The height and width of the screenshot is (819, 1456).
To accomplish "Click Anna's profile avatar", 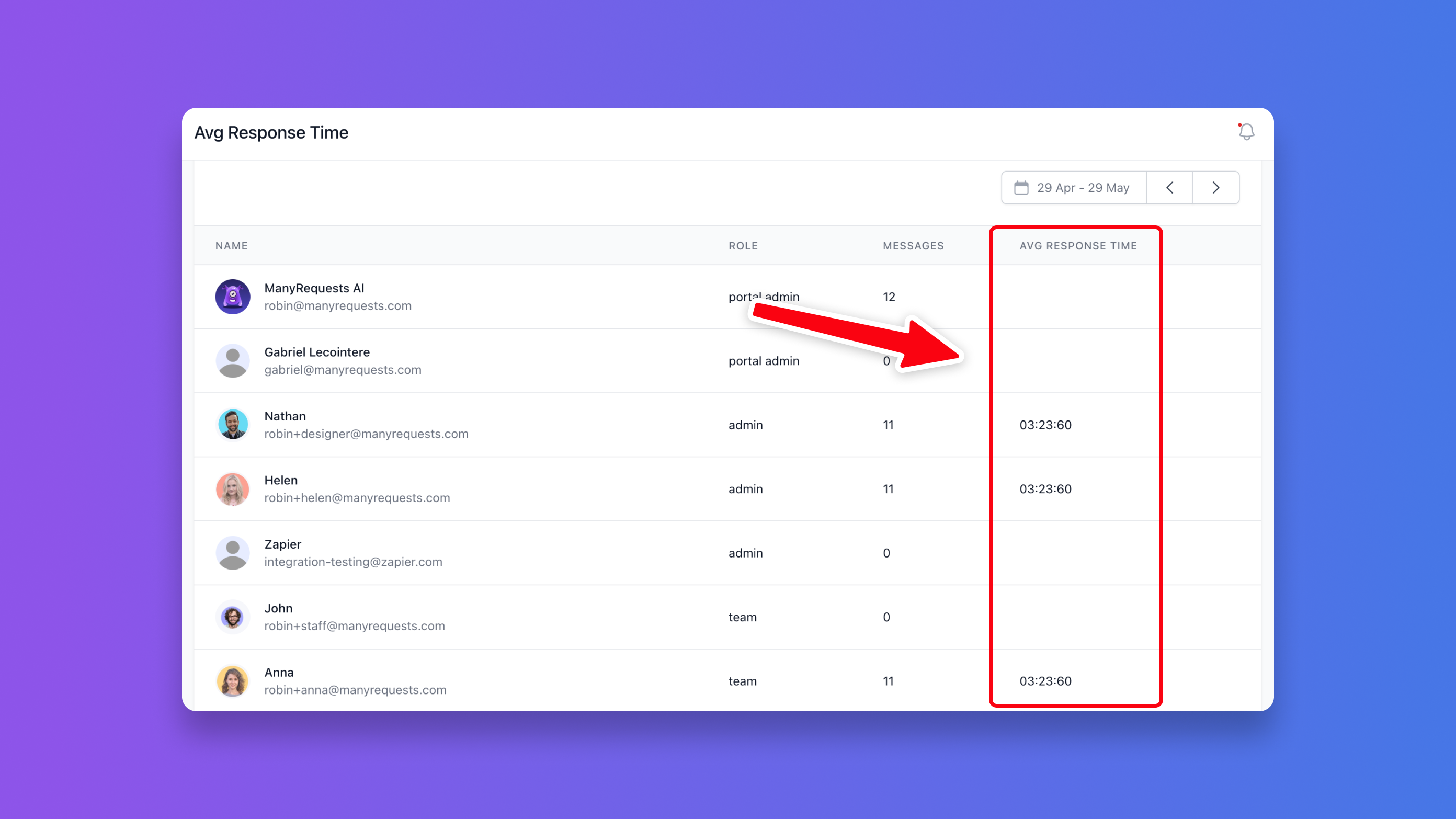I will 232,681.
